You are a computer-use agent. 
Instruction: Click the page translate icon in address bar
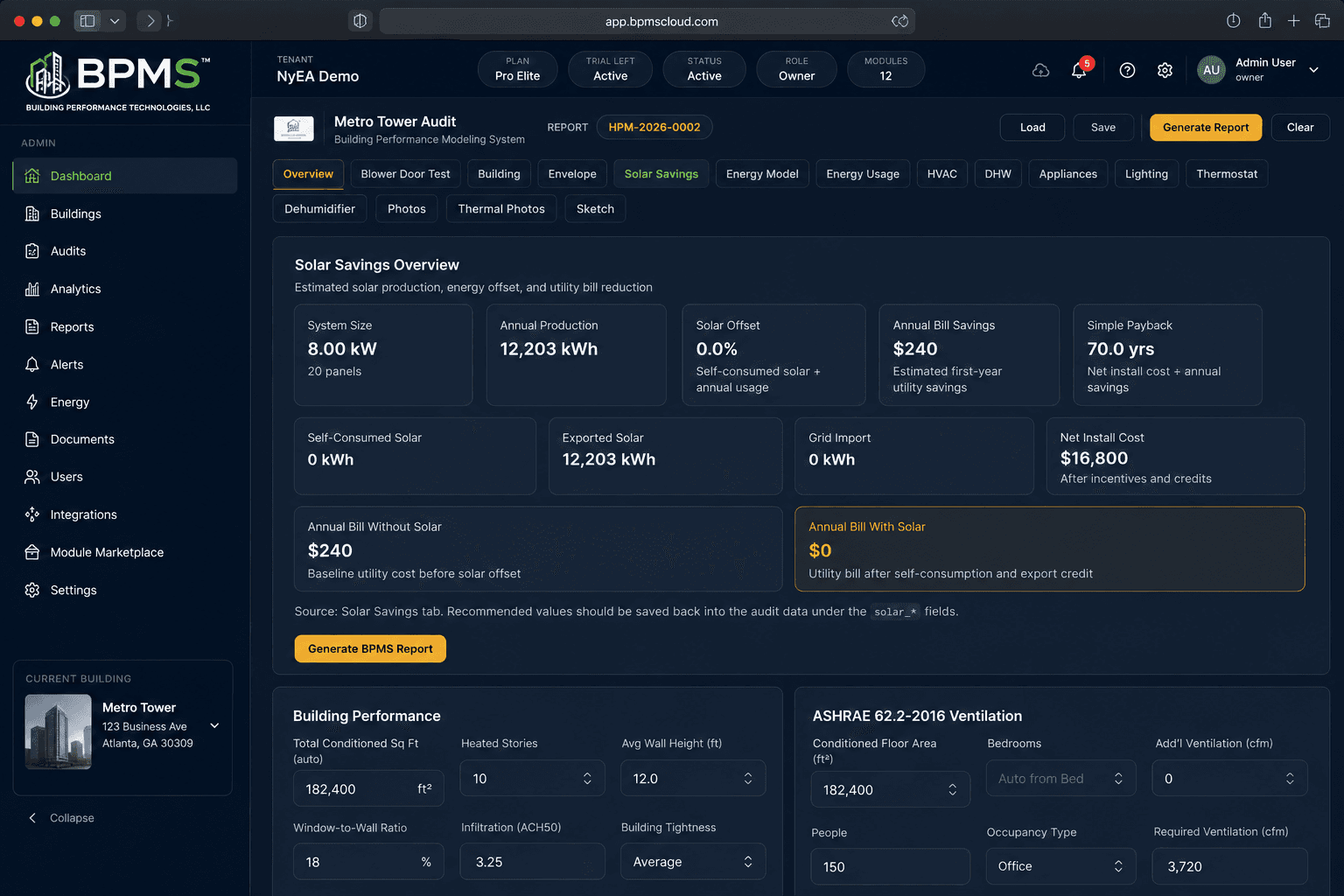pos(899,21)
